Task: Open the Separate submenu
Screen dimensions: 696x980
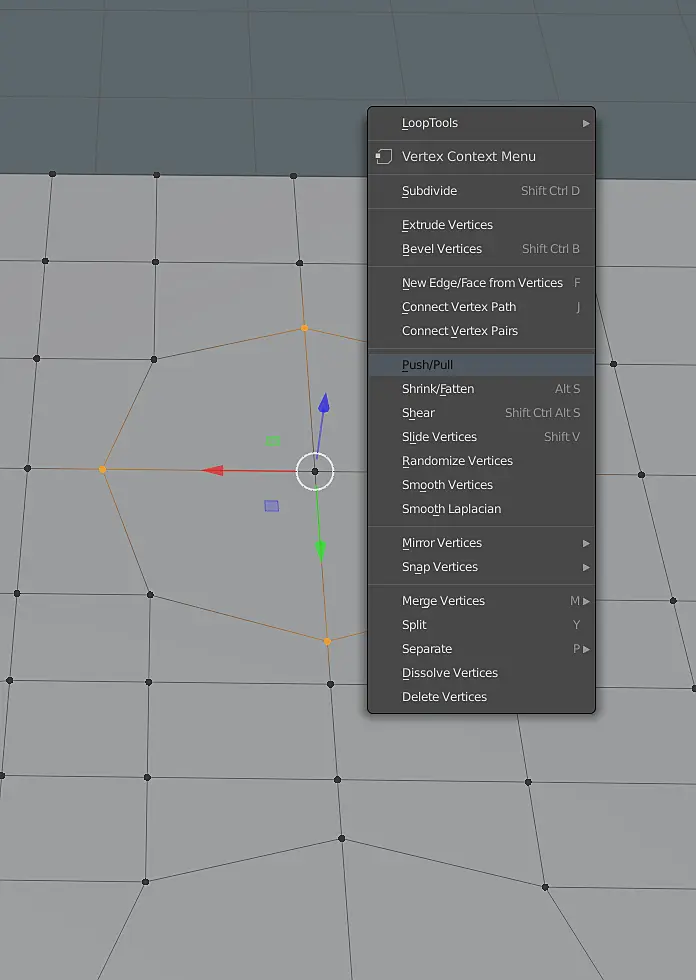Action: (481, 649)
